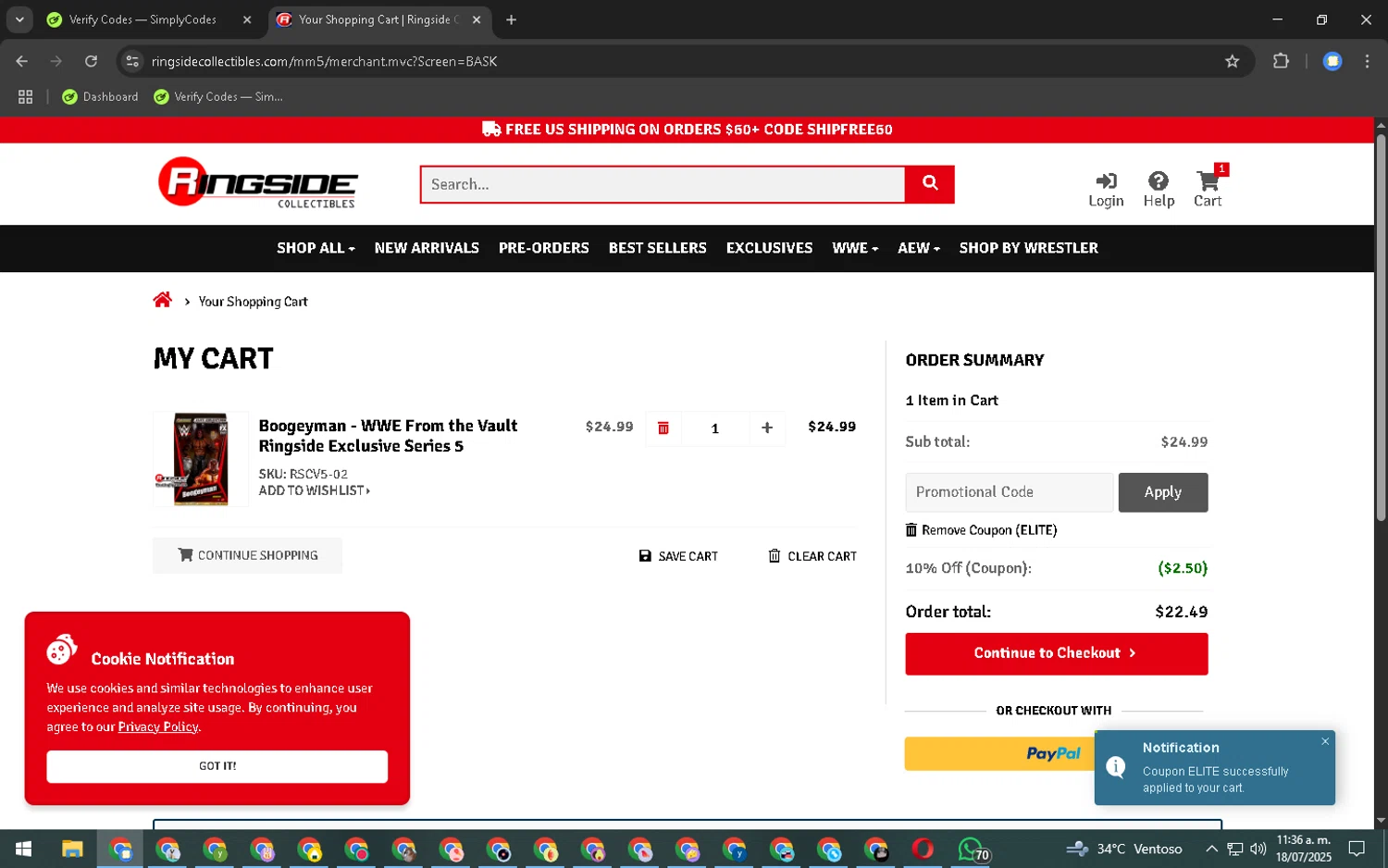Open the taskbar clock showing 11:36 a. m.
This screenshot has height=868, width=1388.
pyautogui.click(x=1303, y=849)
